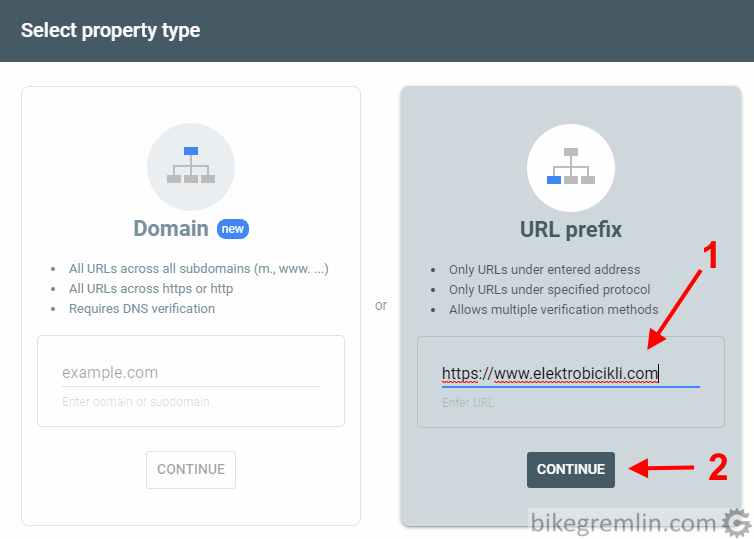754x539 pixels.
Task: Click the Continue button under Domain
Action: (191, 469)
